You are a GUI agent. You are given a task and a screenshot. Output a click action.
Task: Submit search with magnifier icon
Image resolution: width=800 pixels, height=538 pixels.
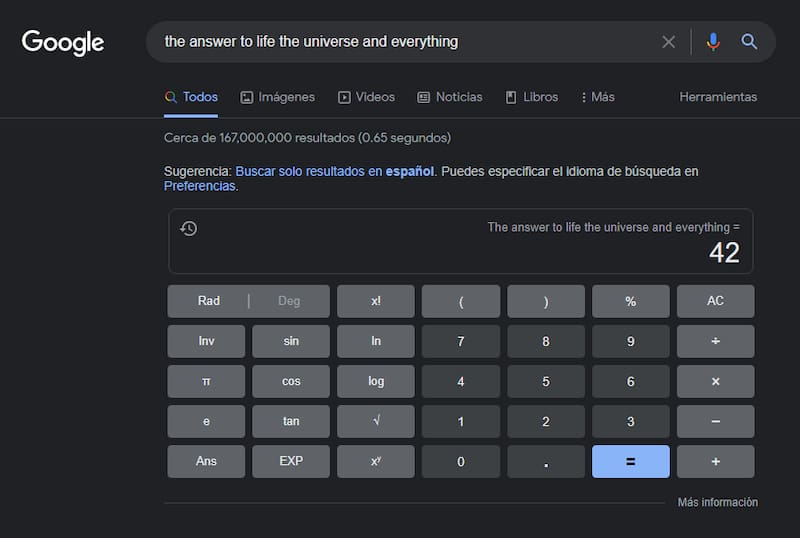pyautogui.click(x=749, y=42)
